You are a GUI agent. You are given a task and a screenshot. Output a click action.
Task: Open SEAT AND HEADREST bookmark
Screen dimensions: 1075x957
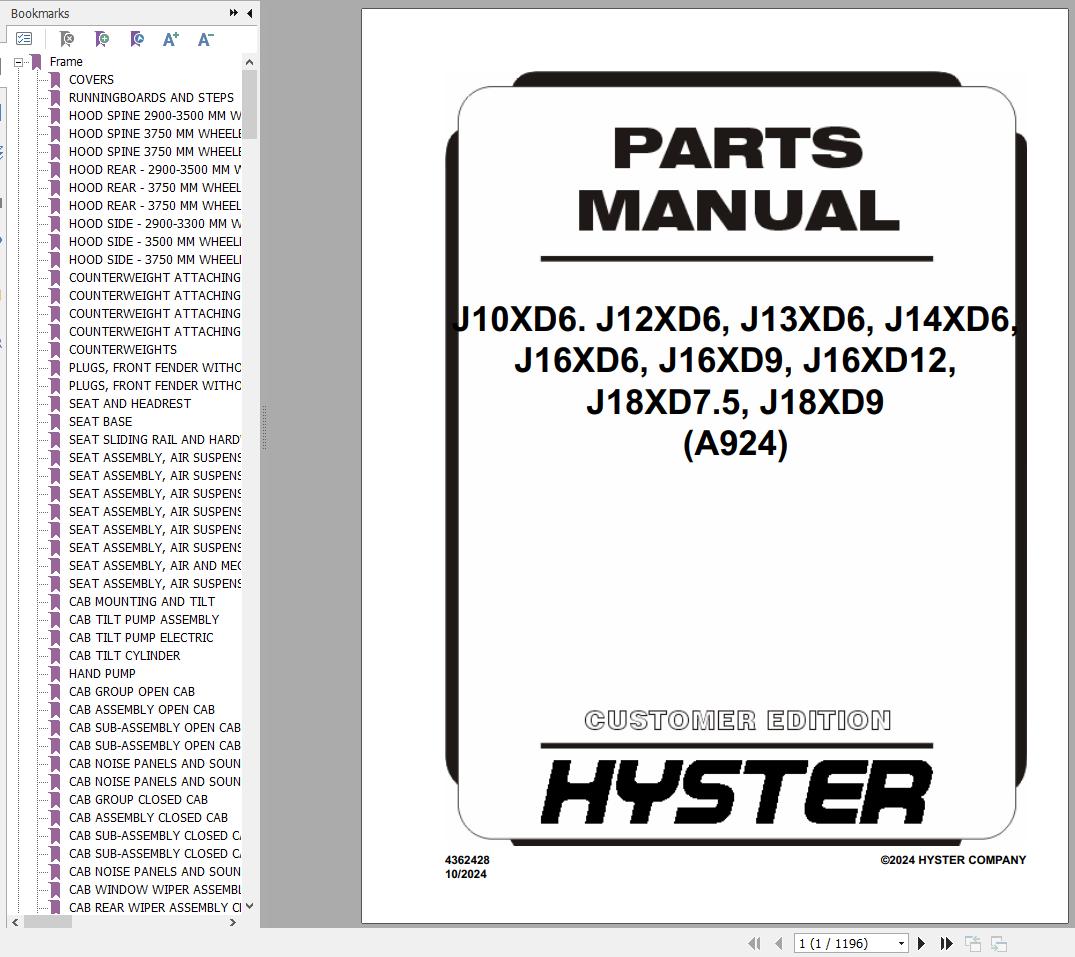point(130,403)
